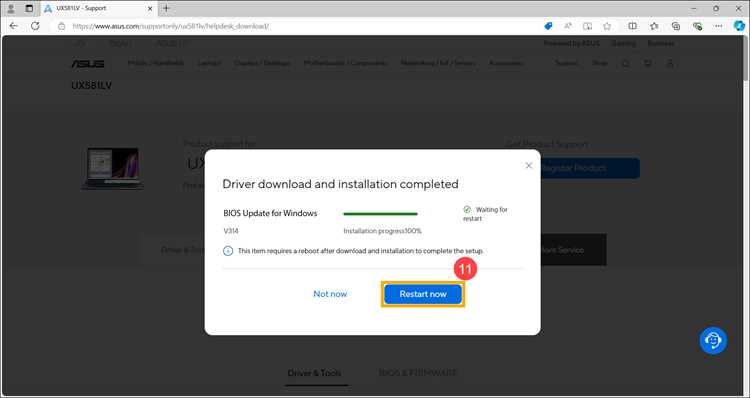
Task: Activate the Read aloud icon
Action: (568, 26)
